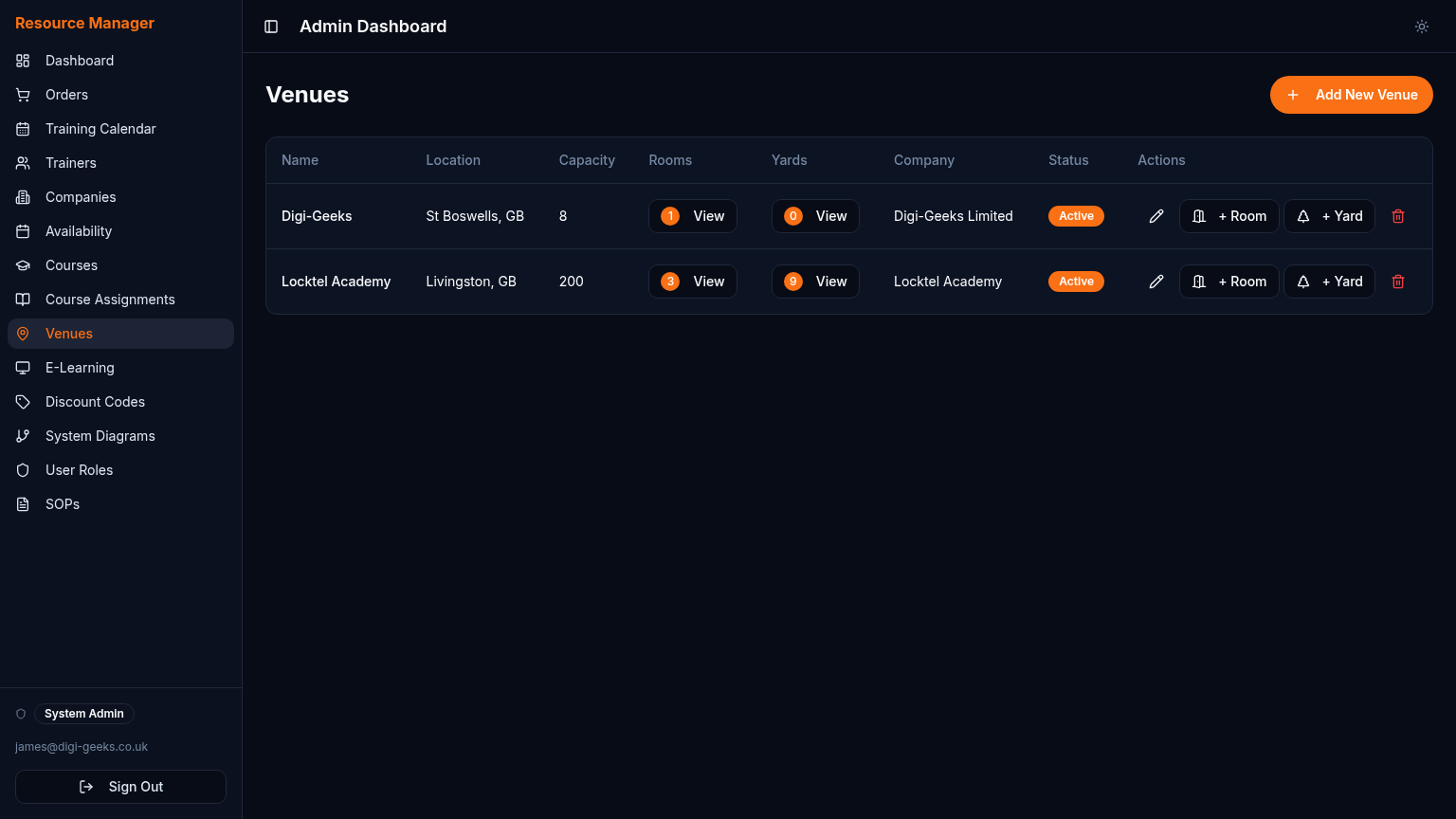Click the Companies building icon
The image size is (1456, 819).
point(23,197)
